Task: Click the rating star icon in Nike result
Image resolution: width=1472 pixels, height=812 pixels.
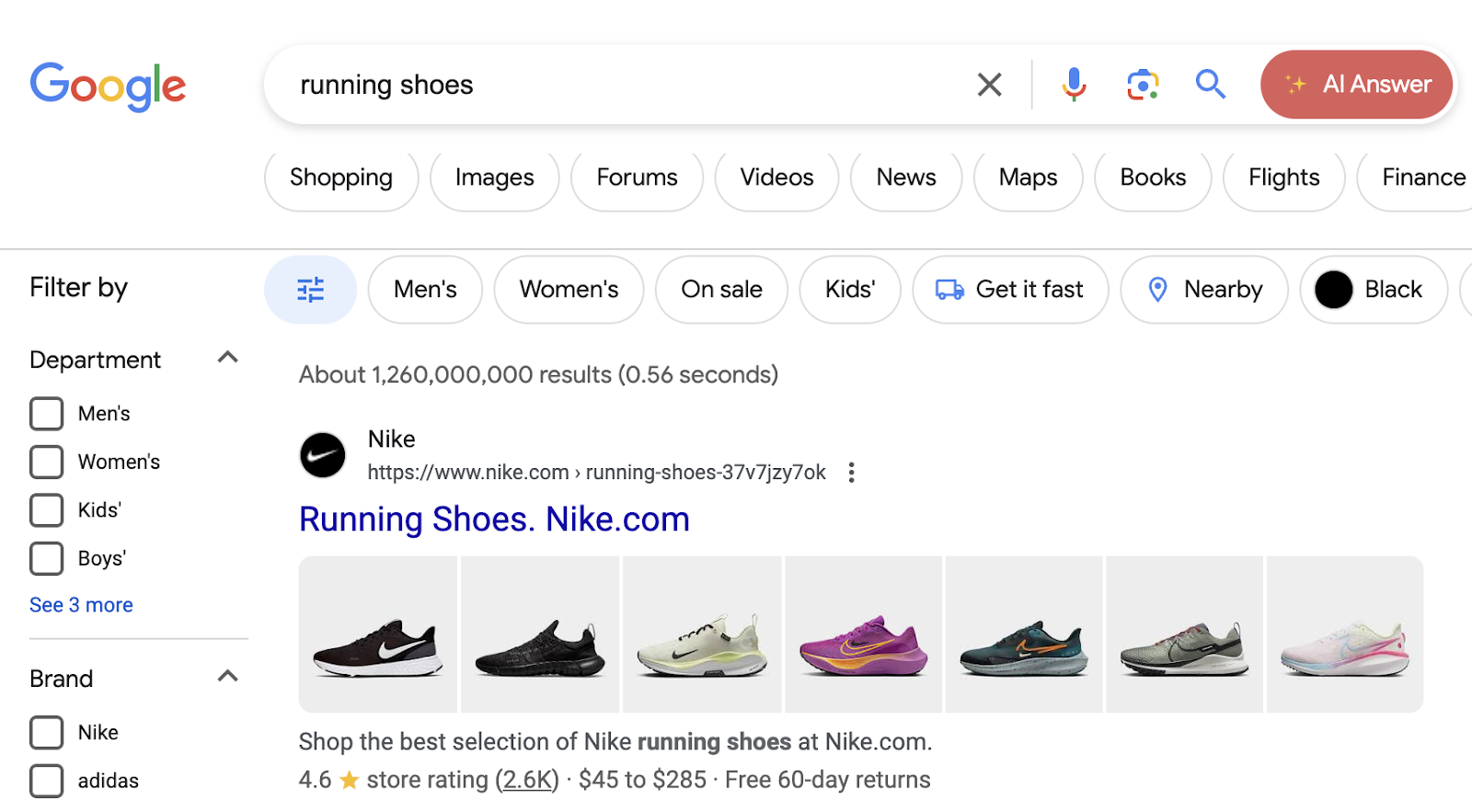Action: coord(349,781)
